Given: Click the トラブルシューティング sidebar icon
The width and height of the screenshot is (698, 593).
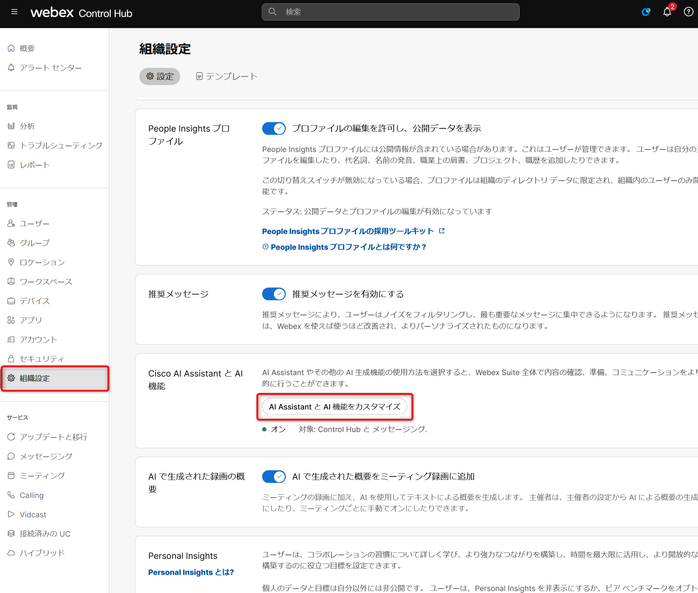Looking at the screenshot, I should (11, 145).
